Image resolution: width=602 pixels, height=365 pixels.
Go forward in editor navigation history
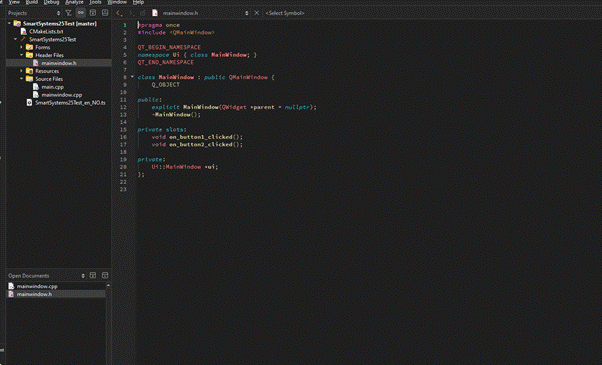[131, 13]
